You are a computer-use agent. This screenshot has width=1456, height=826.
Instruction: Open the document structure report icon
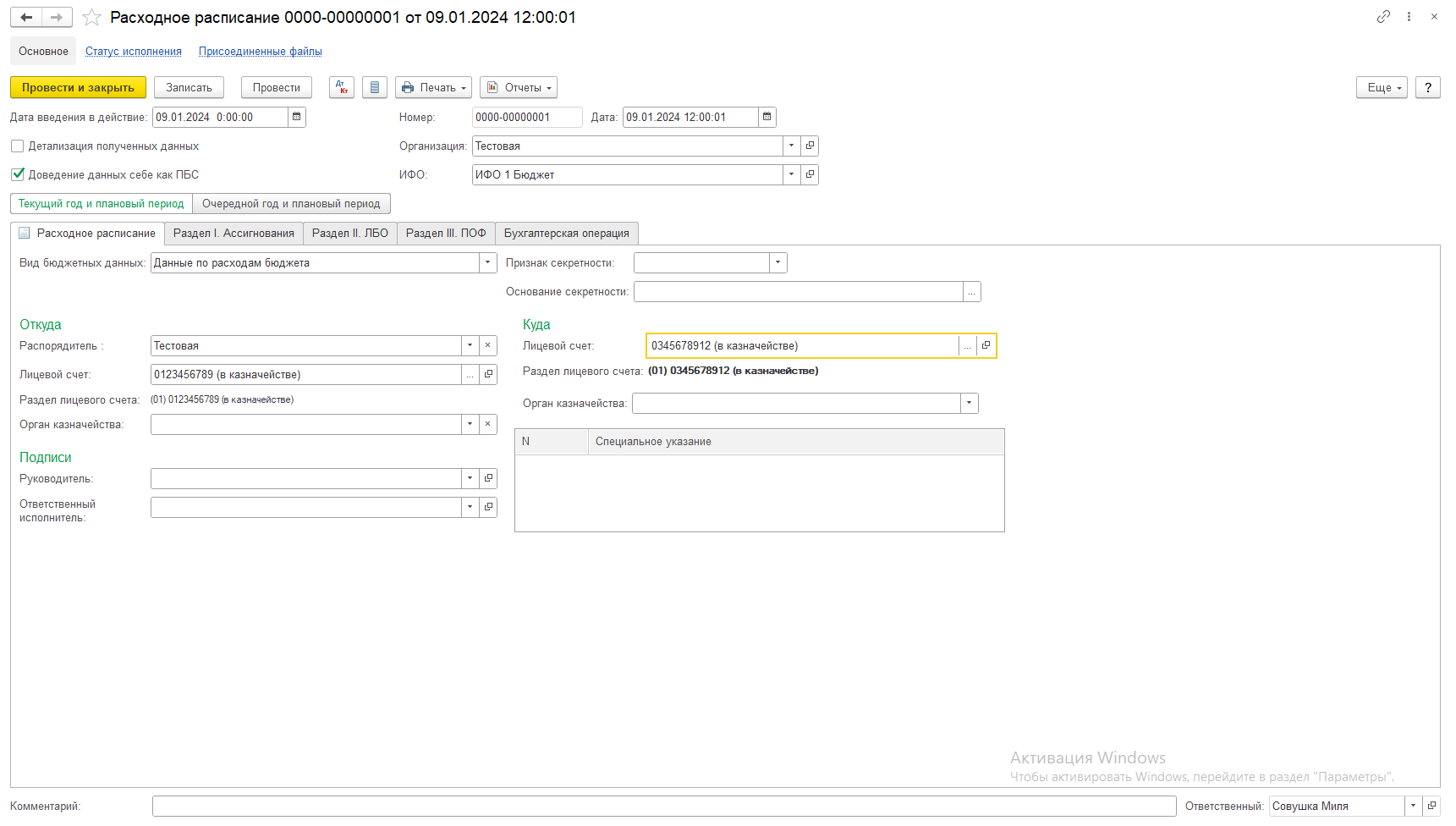click(375, 87)
